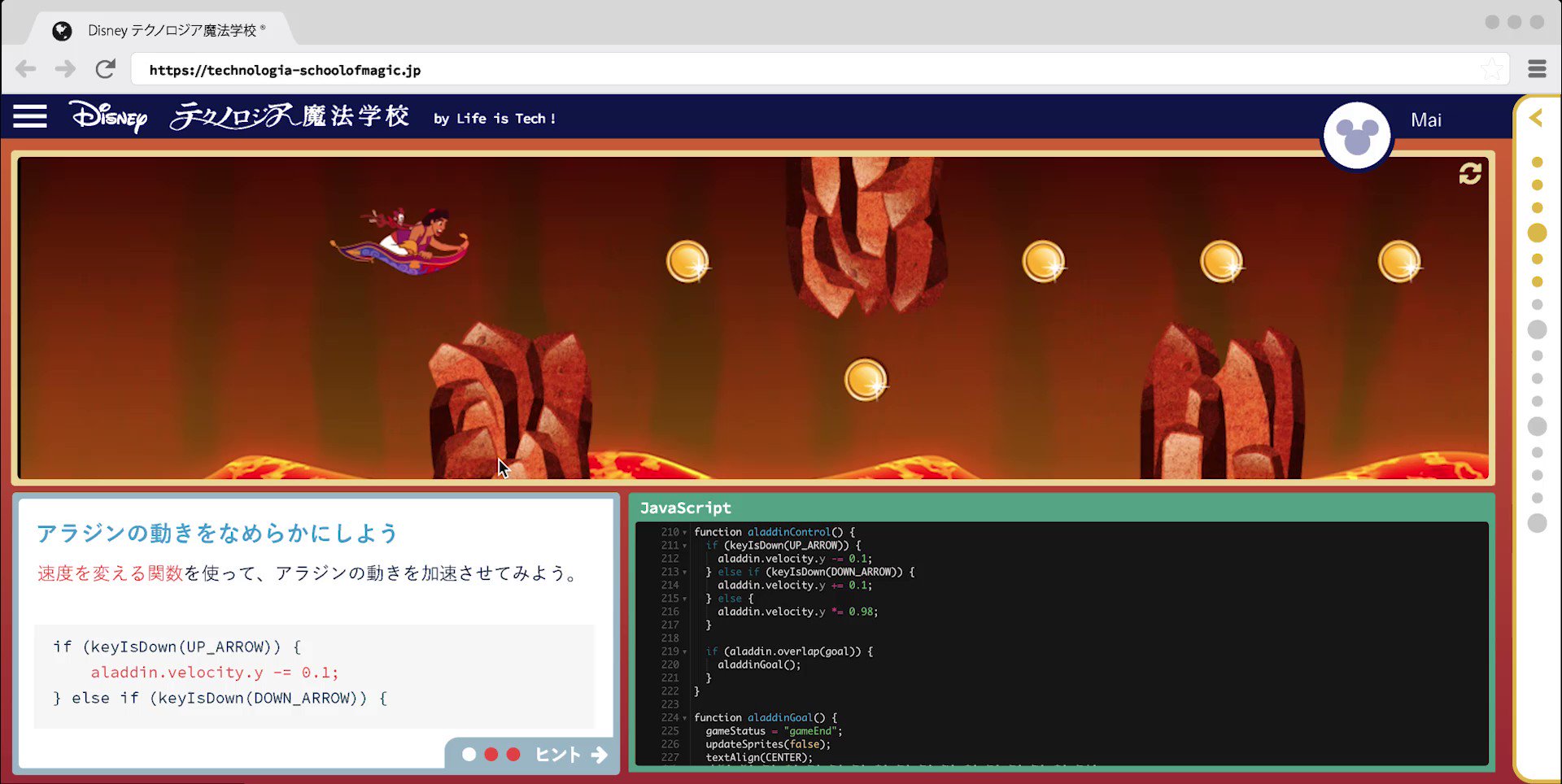The image size is (1562, 784).
Task: Select the Disney テクノロジア魔法学校 browser tab
Action: pos(161,30)
